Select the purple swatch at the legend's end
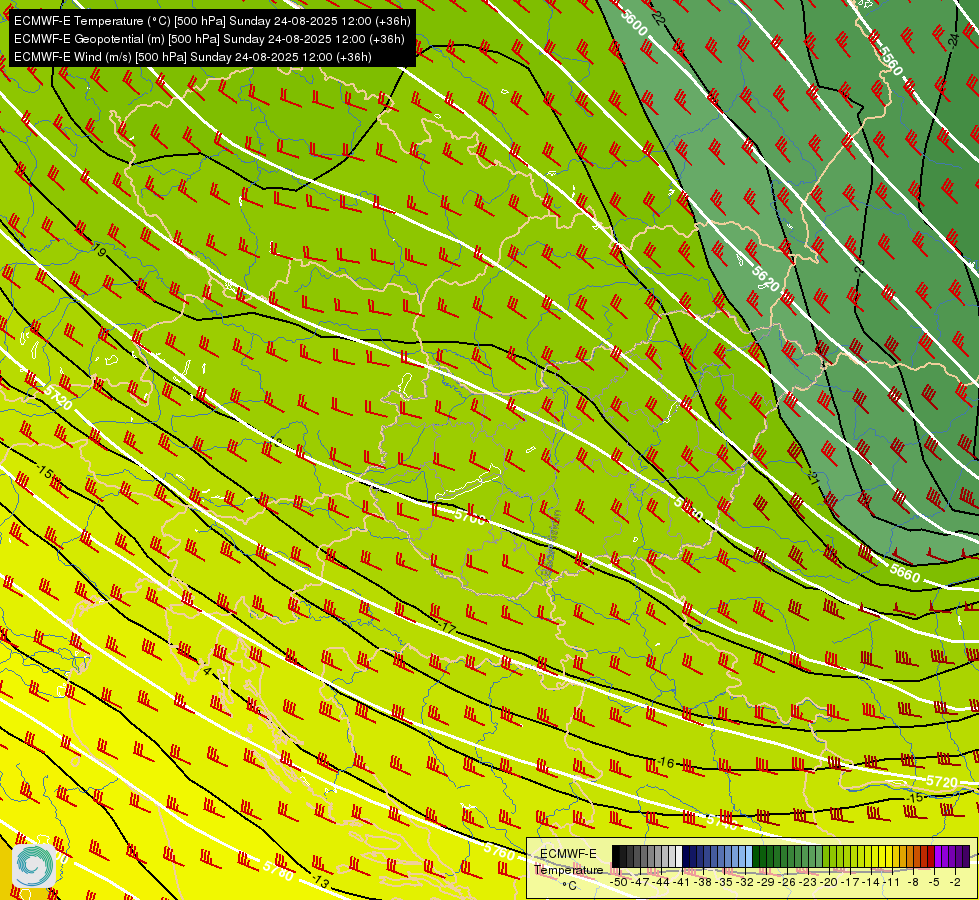979x900 pixels. (x=965, y=857)
